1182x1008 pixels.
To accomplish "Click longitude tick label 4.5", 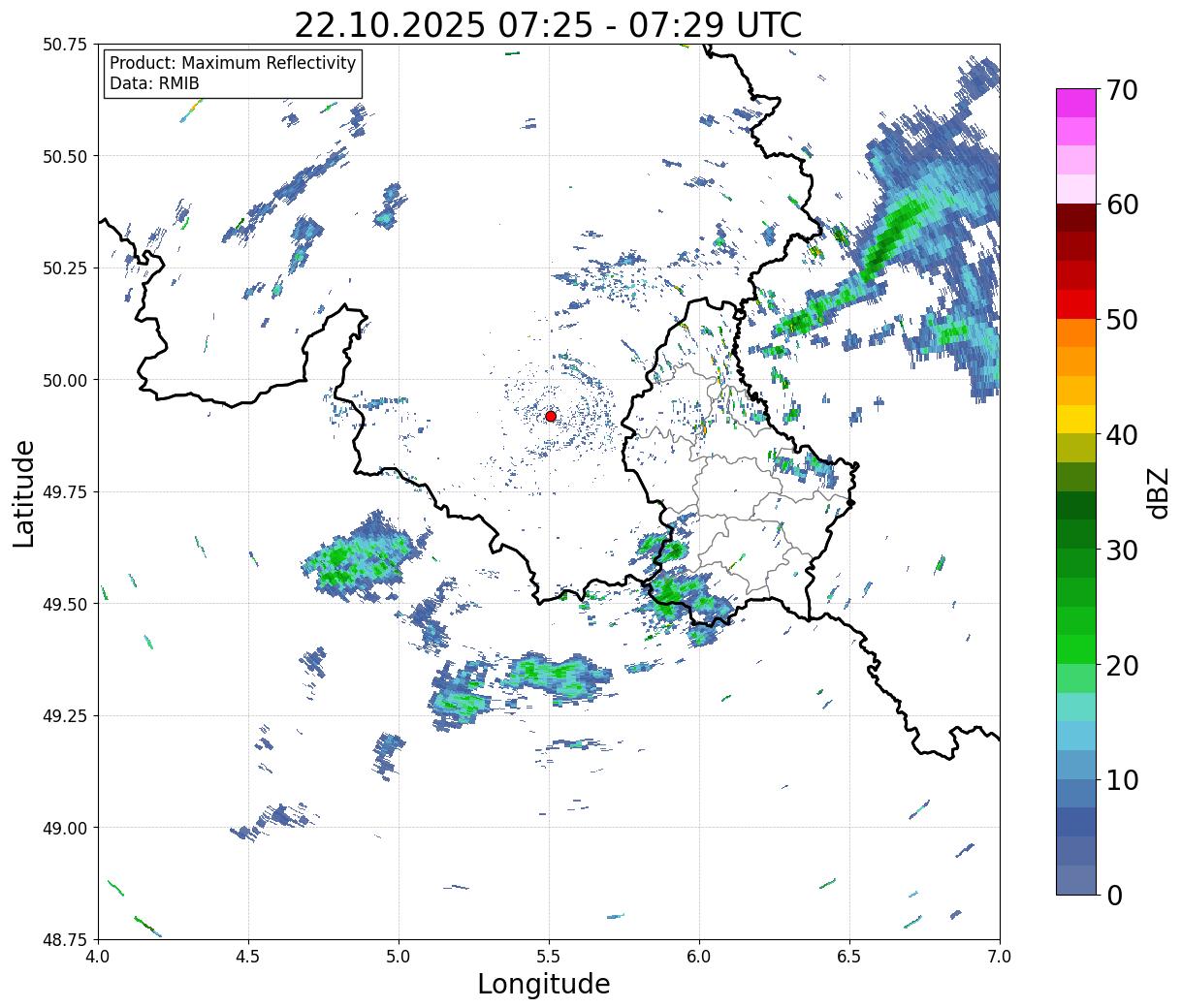I will pyautogui.click(x=248, y=956).
